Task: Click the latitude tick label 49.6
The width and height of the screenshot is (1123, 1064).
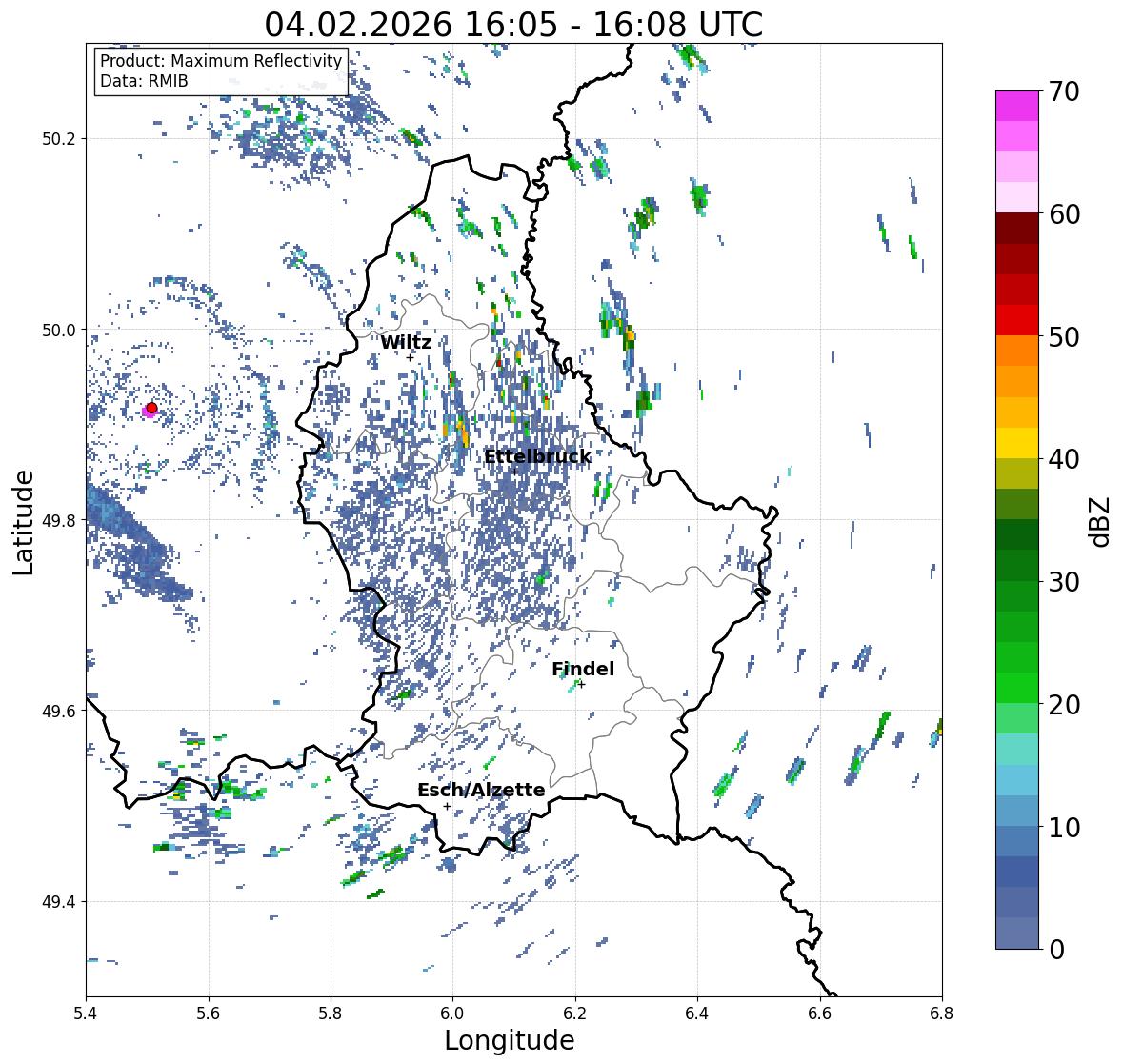Action: click(x=59, y=711)
